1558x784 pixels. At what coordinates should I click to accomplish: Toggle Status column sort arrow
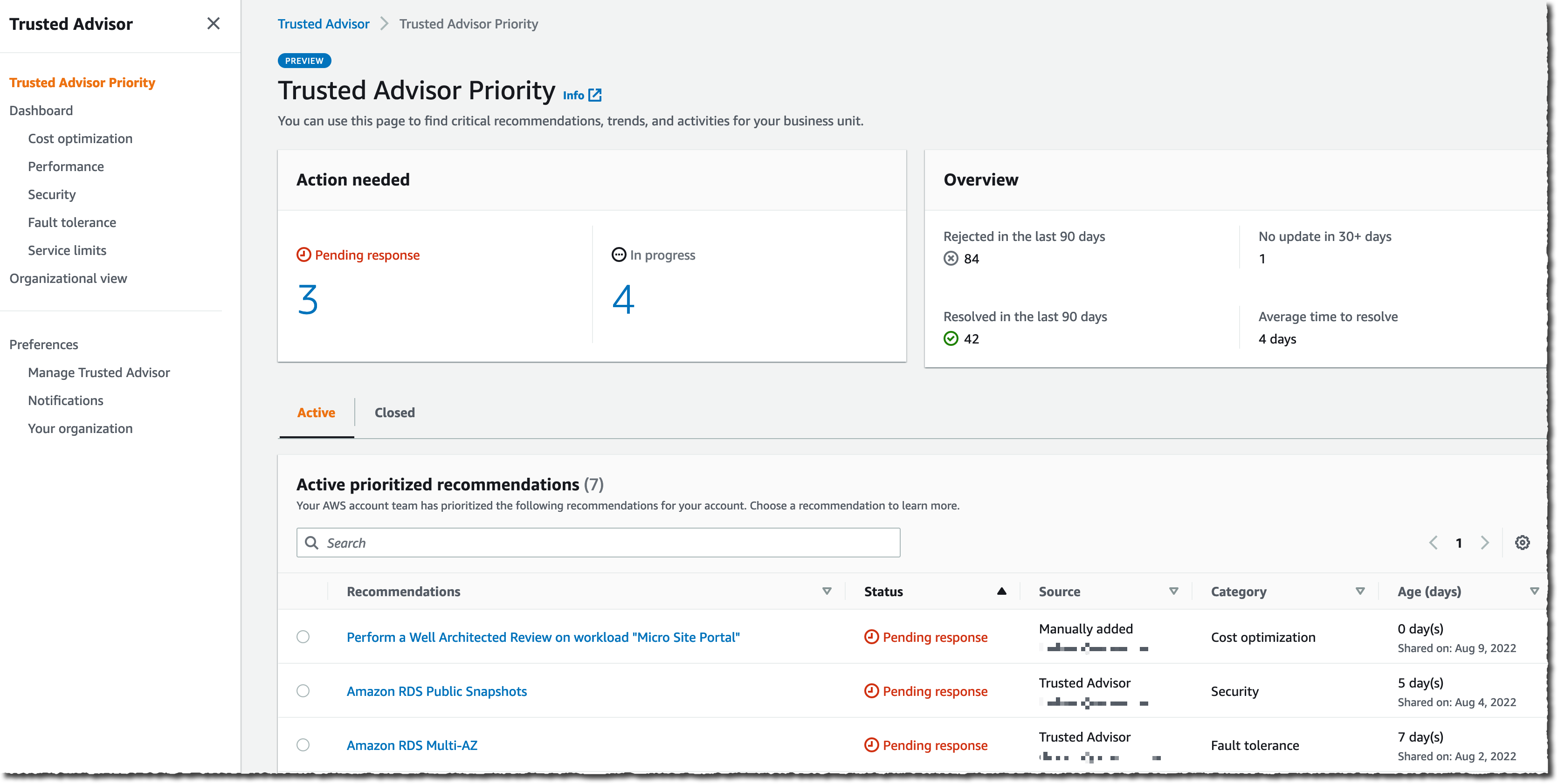point(1001,591)
